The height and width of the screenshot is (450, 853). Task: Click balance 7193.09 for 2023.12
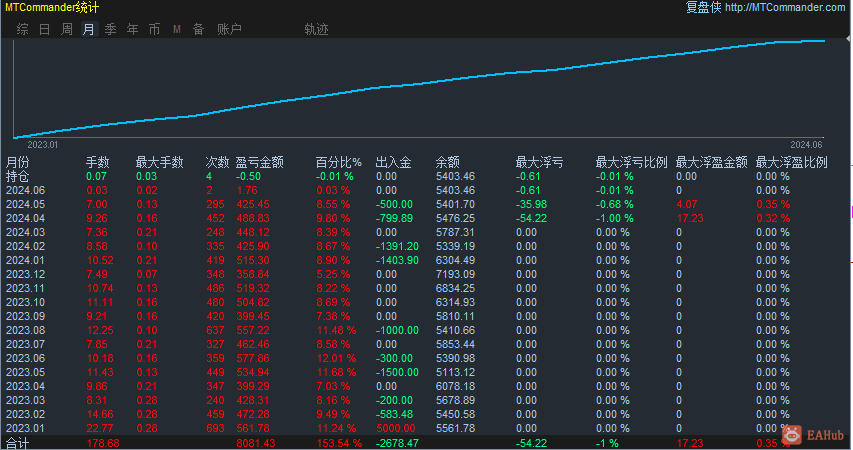[455, 274]
